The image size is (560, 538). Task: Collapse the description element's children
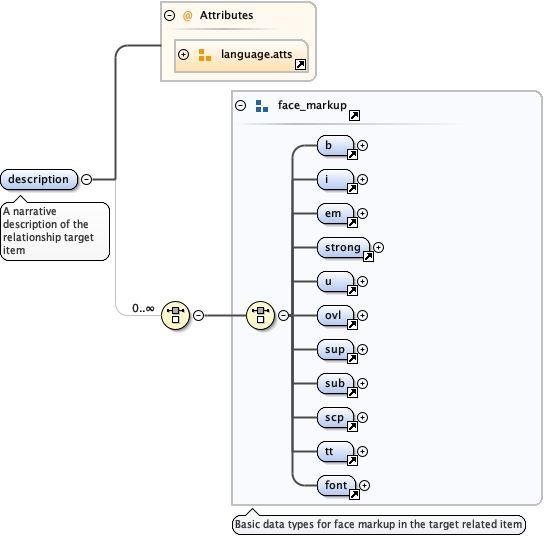pos(86,179)
